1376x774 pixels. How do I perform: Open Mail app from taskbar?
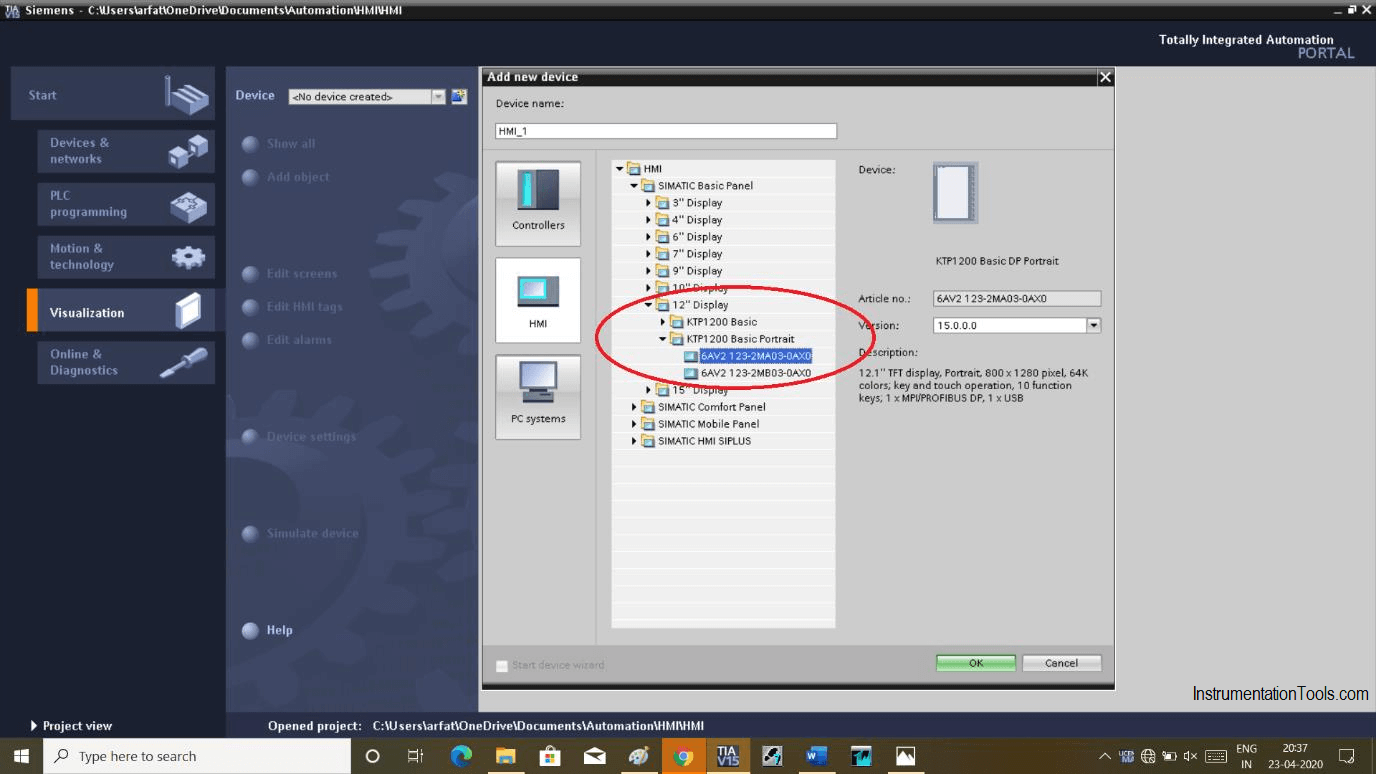coord(594,756)
